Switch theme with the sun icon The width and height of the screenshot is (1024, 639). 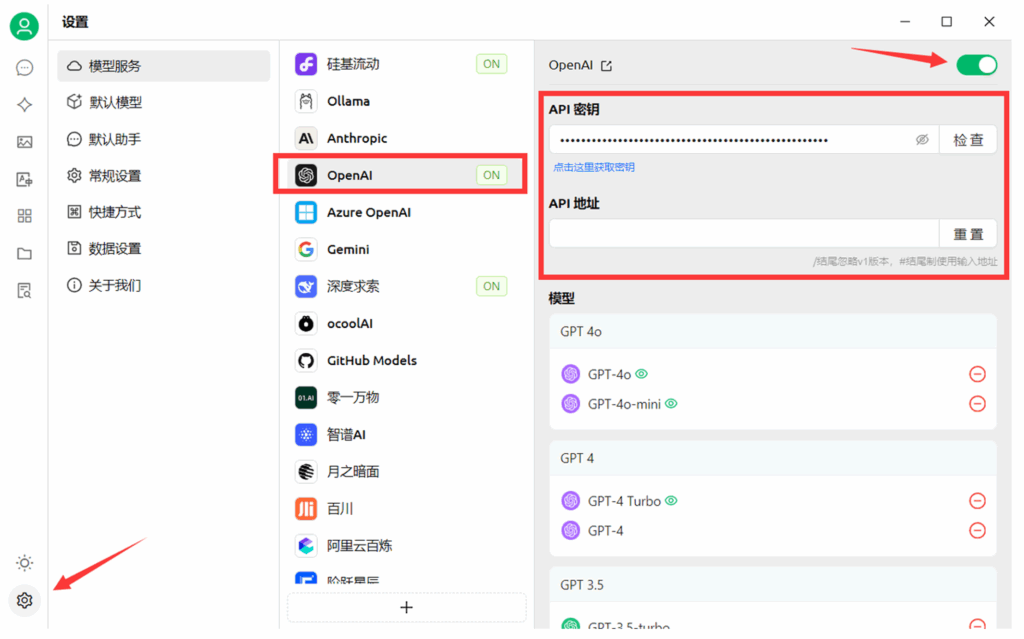(25, 563)
